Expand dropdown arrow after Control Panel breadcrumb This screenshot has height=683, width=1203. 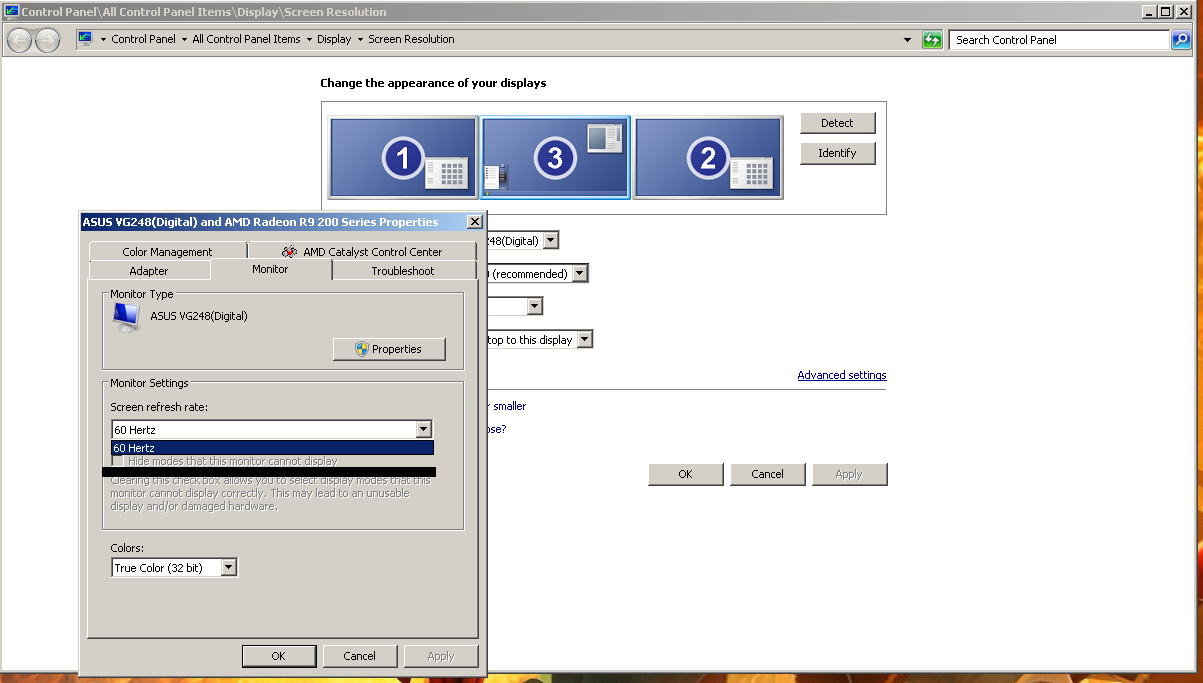coord(184,40)
